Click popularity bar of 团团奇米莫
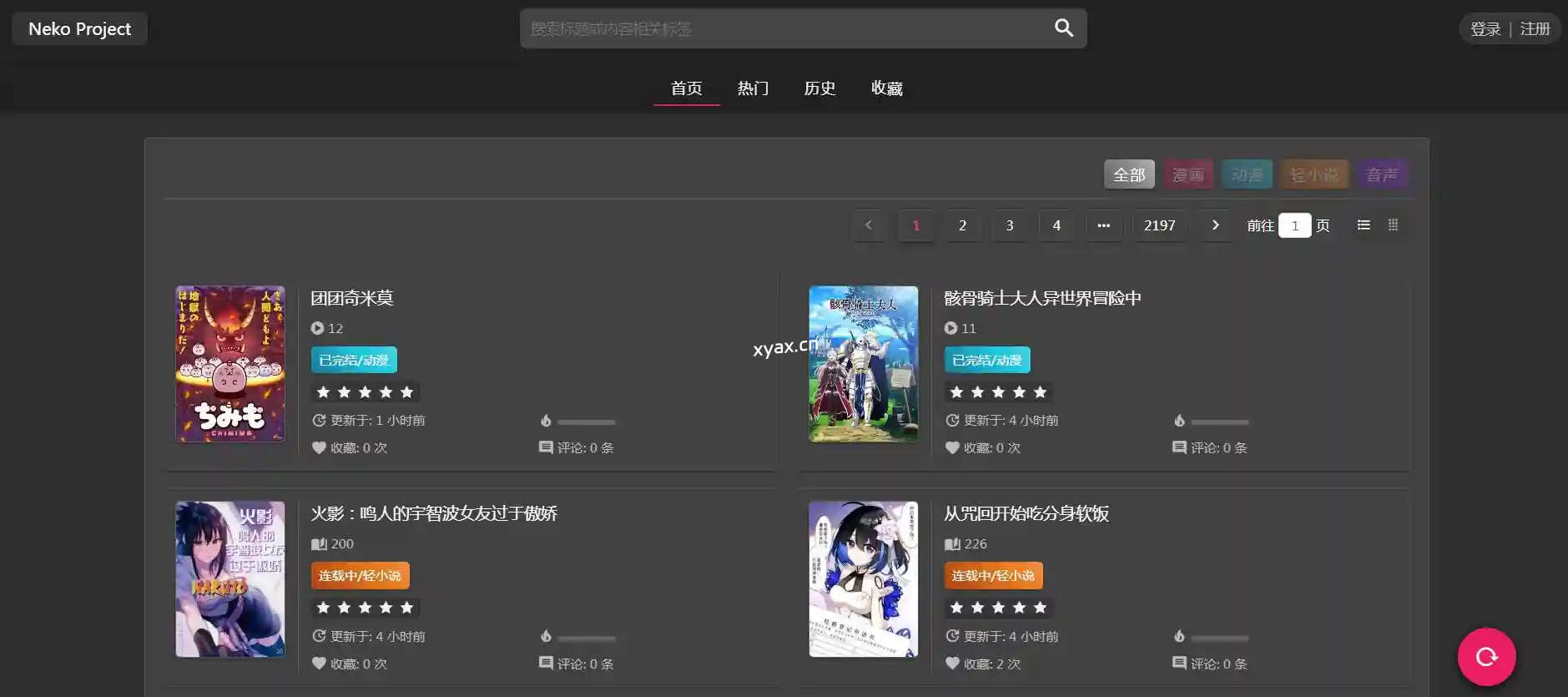This screenshot has height=697, width=1568. click(586, 422)
